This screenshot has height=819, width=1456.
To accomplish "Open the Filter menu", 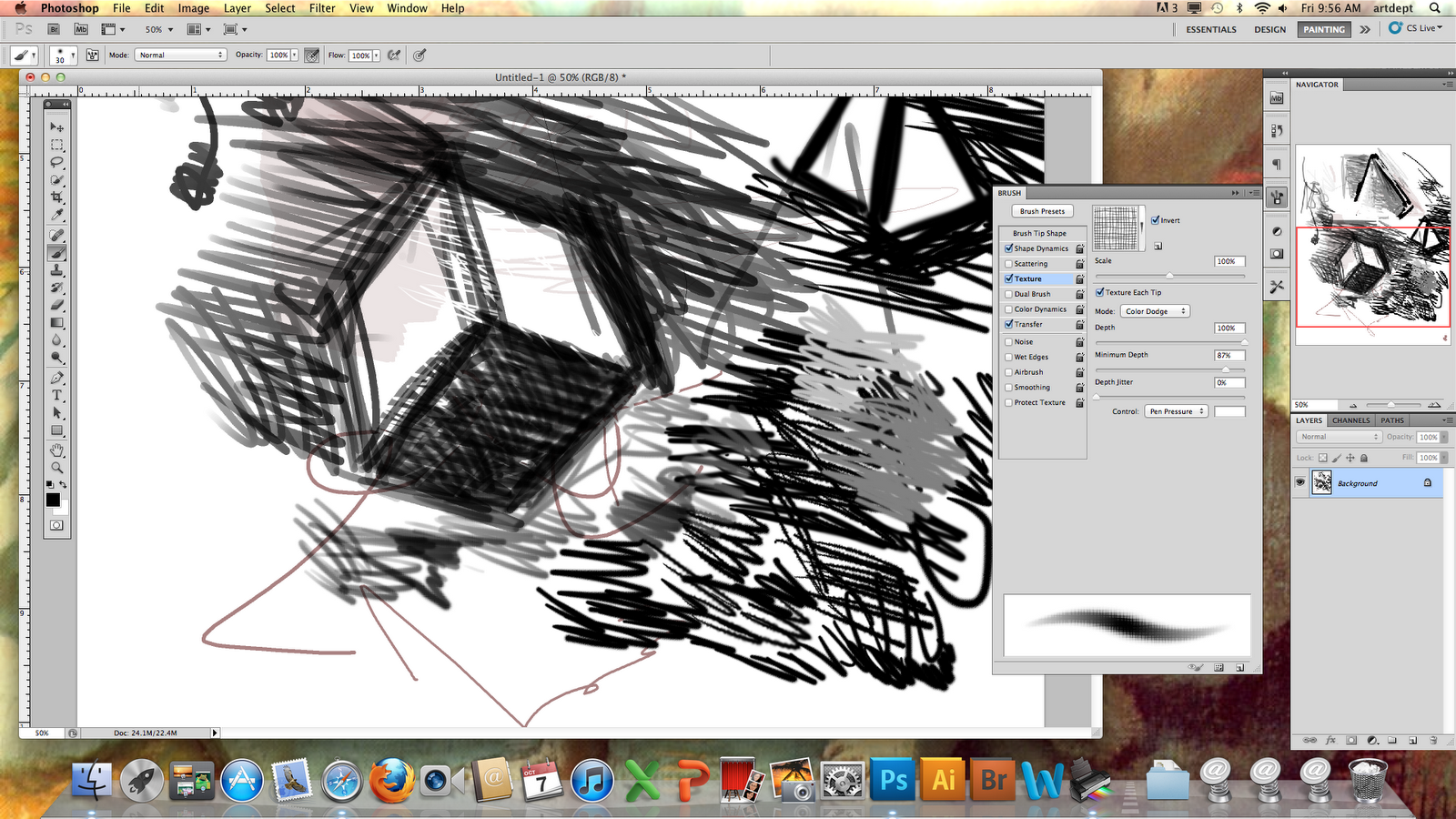I will (x=321, y=8).
